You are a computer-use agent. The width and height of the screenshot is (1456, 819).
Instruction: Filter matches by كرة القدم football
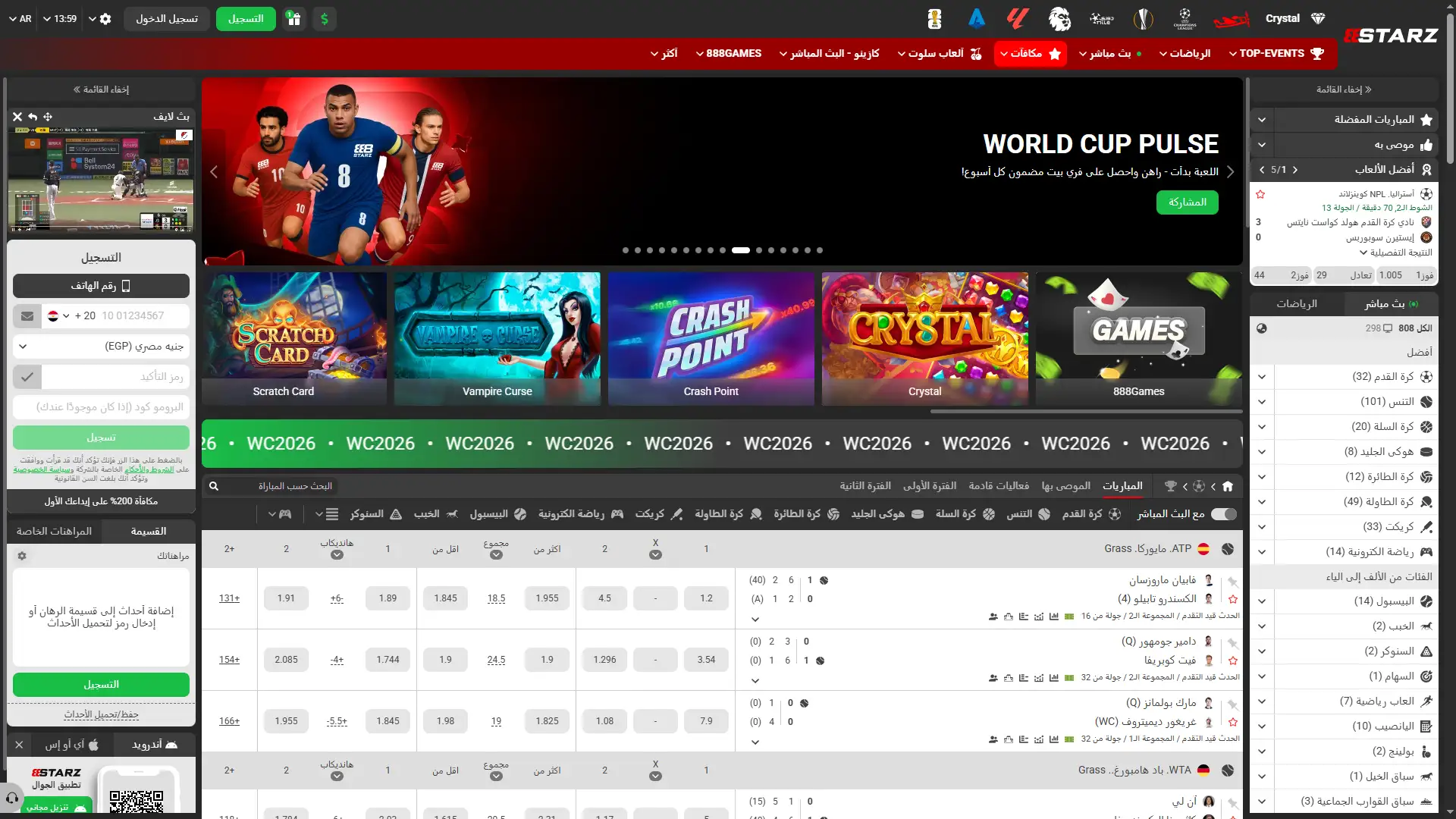point(1091,514)
